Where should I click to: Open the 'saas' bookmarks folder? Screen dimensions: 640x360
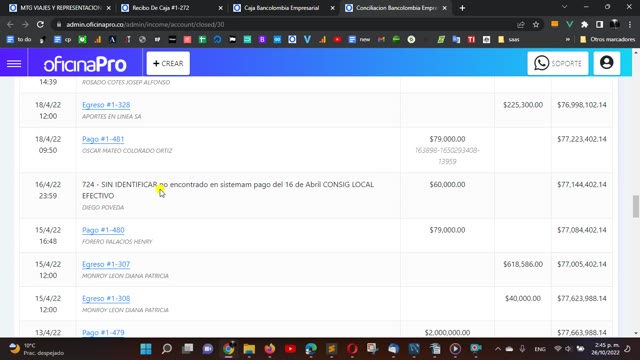point(509,40)
